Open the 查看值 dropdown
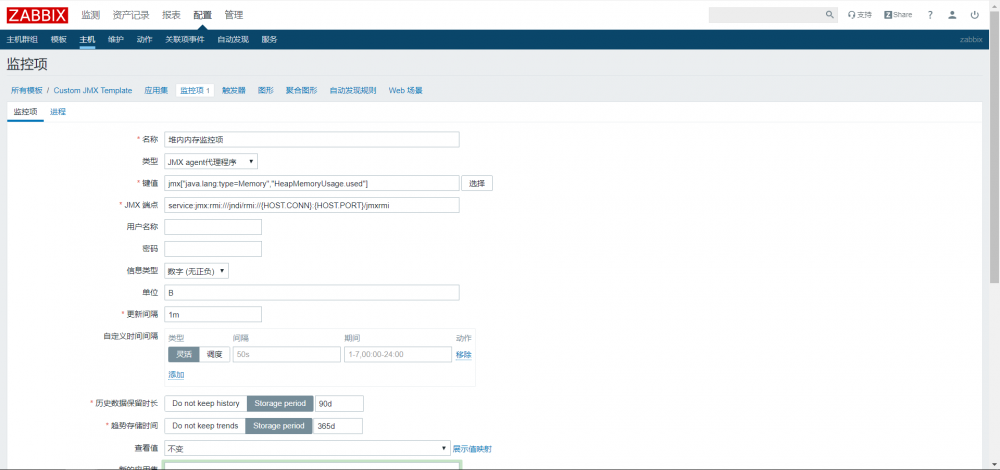 (307, 448)
